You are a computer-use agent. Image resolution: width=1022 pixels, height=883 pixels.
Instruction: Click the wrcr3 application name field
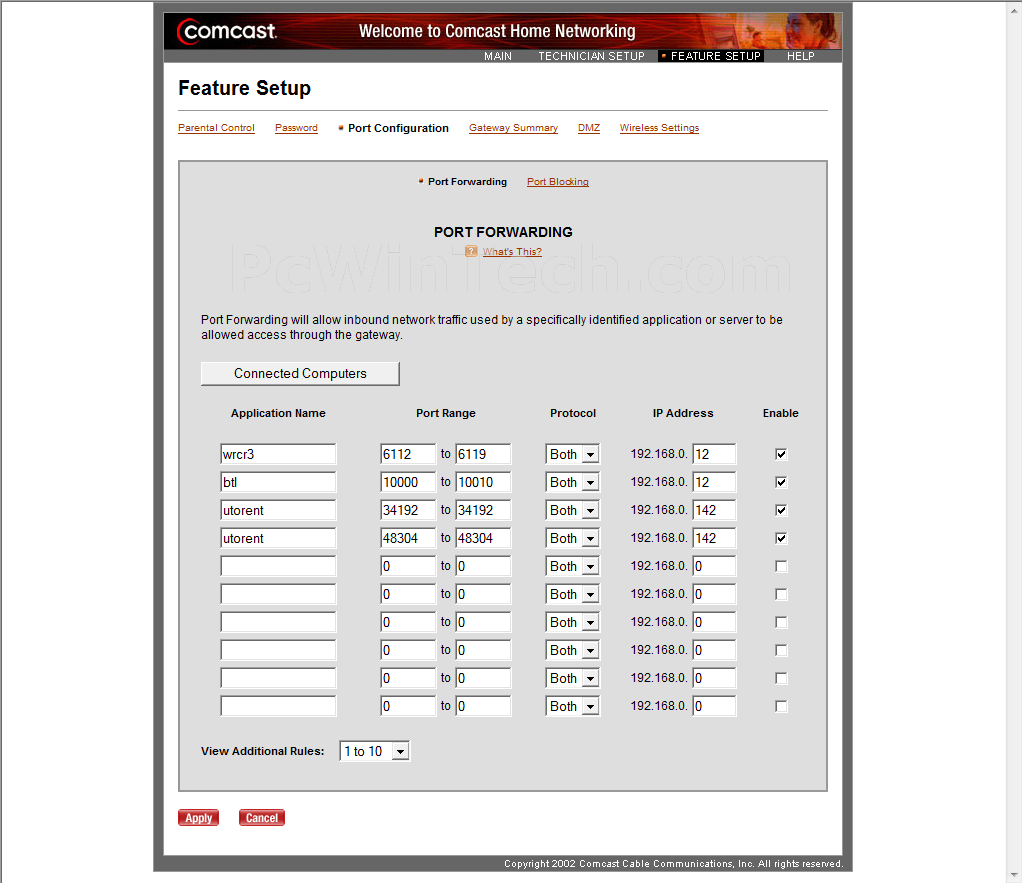(x=278, y=454)
